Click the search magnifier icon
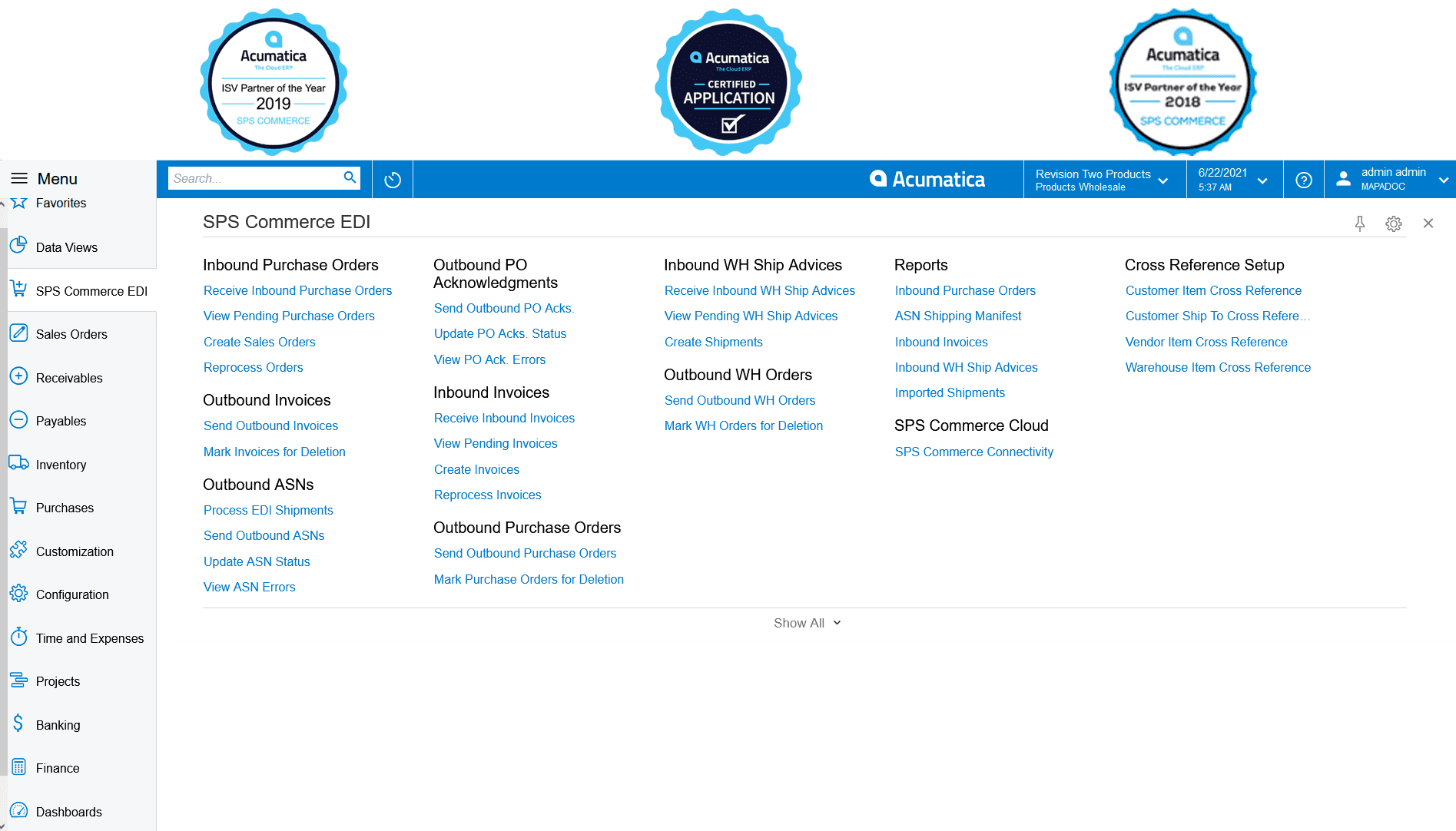 click(350, 178)
